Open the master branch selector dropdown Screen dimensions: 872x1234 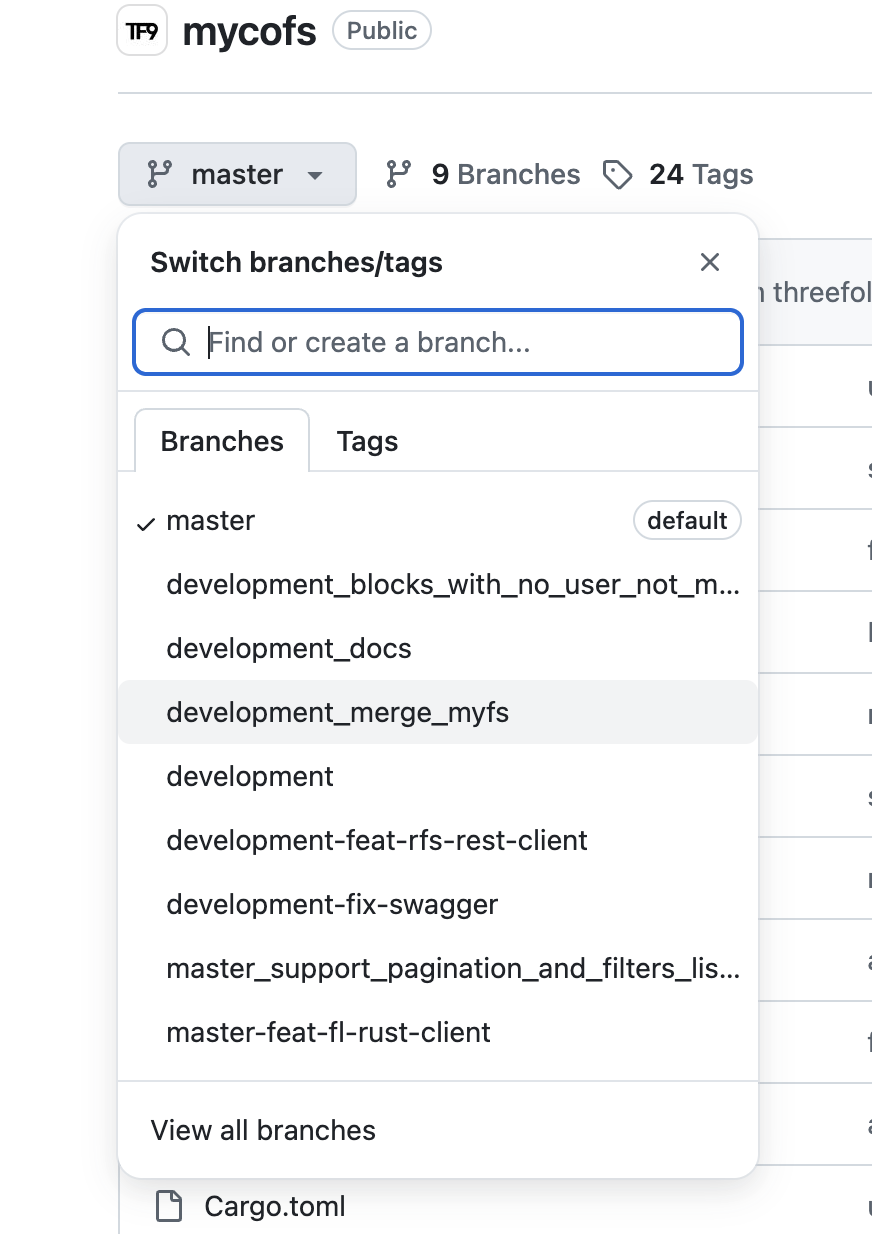237,175
